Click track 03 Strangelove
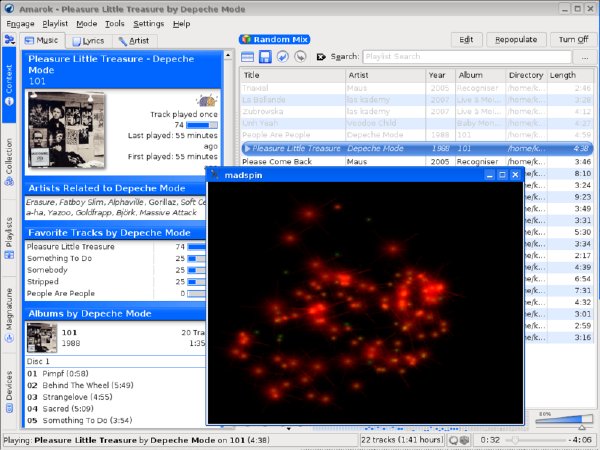This screenshot has width=600, height=450. (70, 397)
